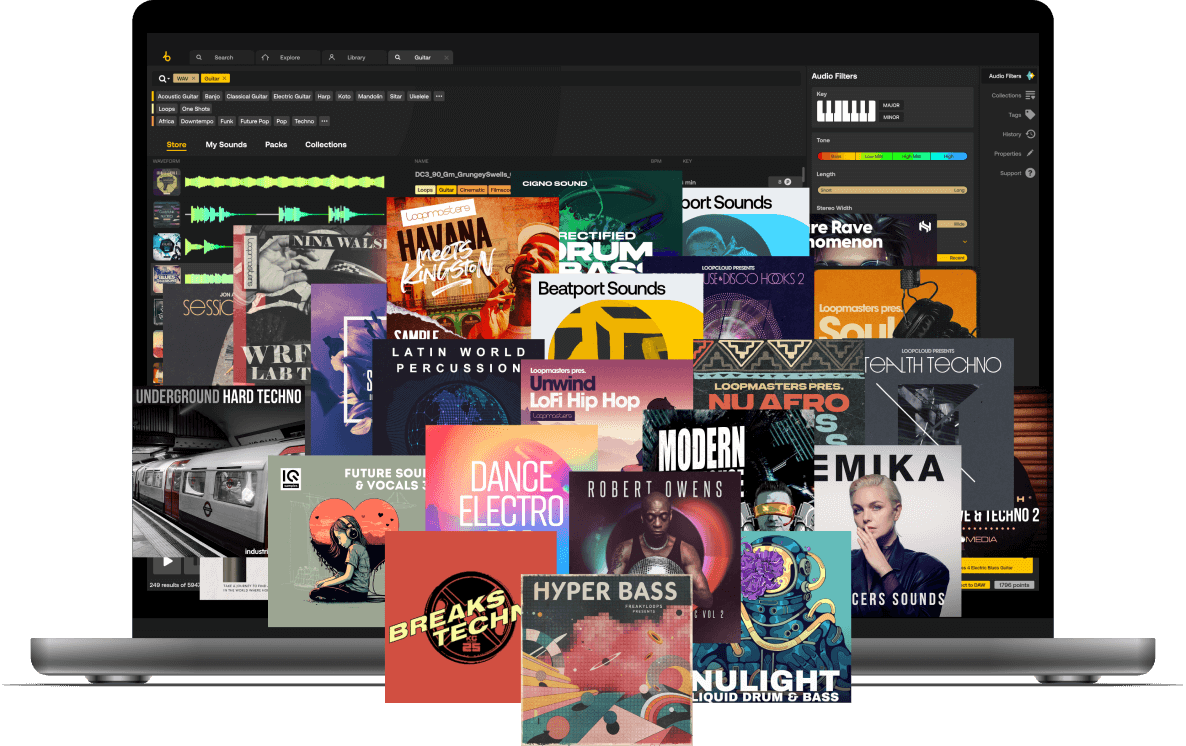Screen dimensions: 1186x746
Task: Select the Mandolin filter tag
Action: click(x=370, y=96)
